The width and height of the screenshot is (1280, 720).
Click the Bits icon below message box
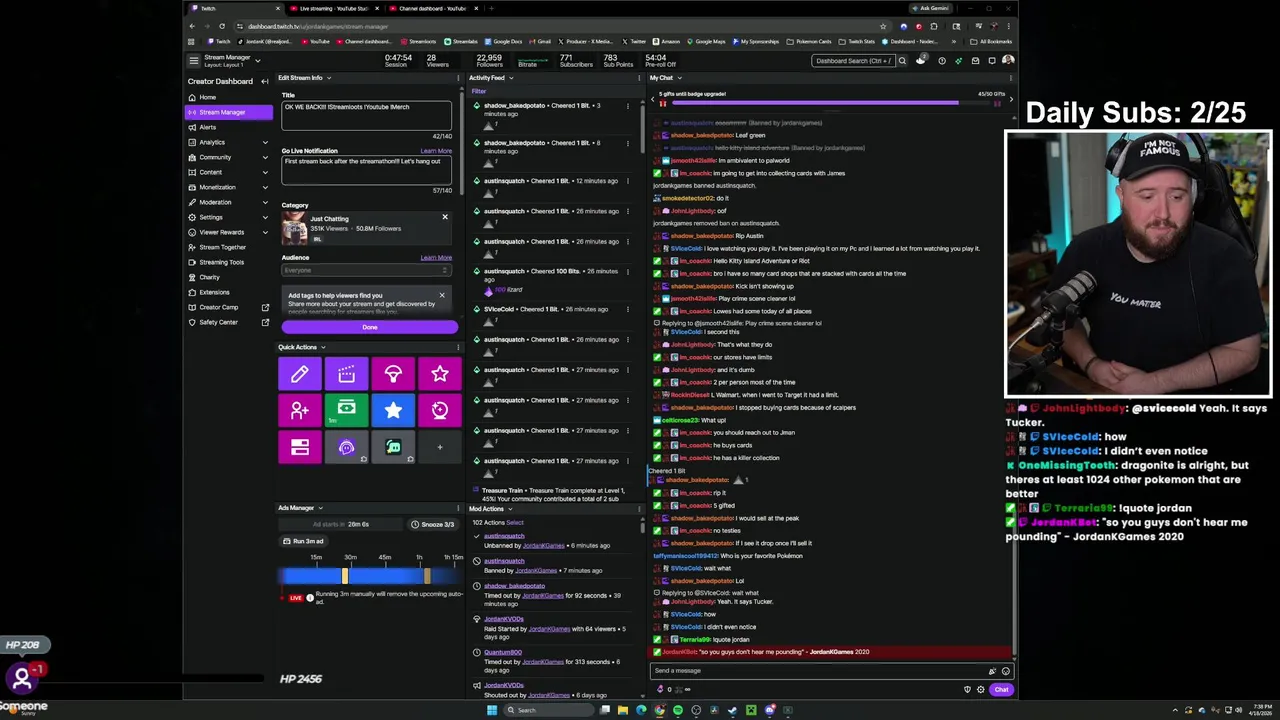click(x=660, y=689)
